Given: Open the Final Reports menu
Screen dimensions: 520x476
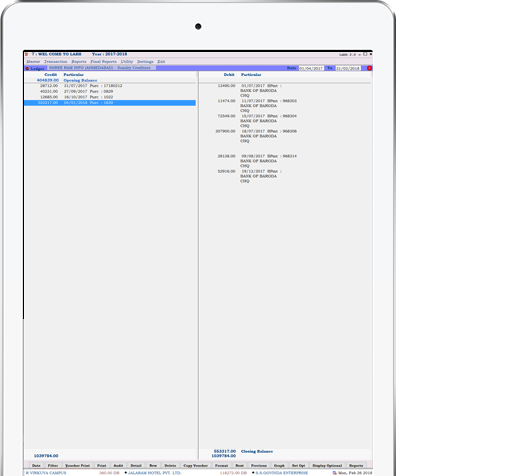Looking at the screenshot, I should point(103,62).
